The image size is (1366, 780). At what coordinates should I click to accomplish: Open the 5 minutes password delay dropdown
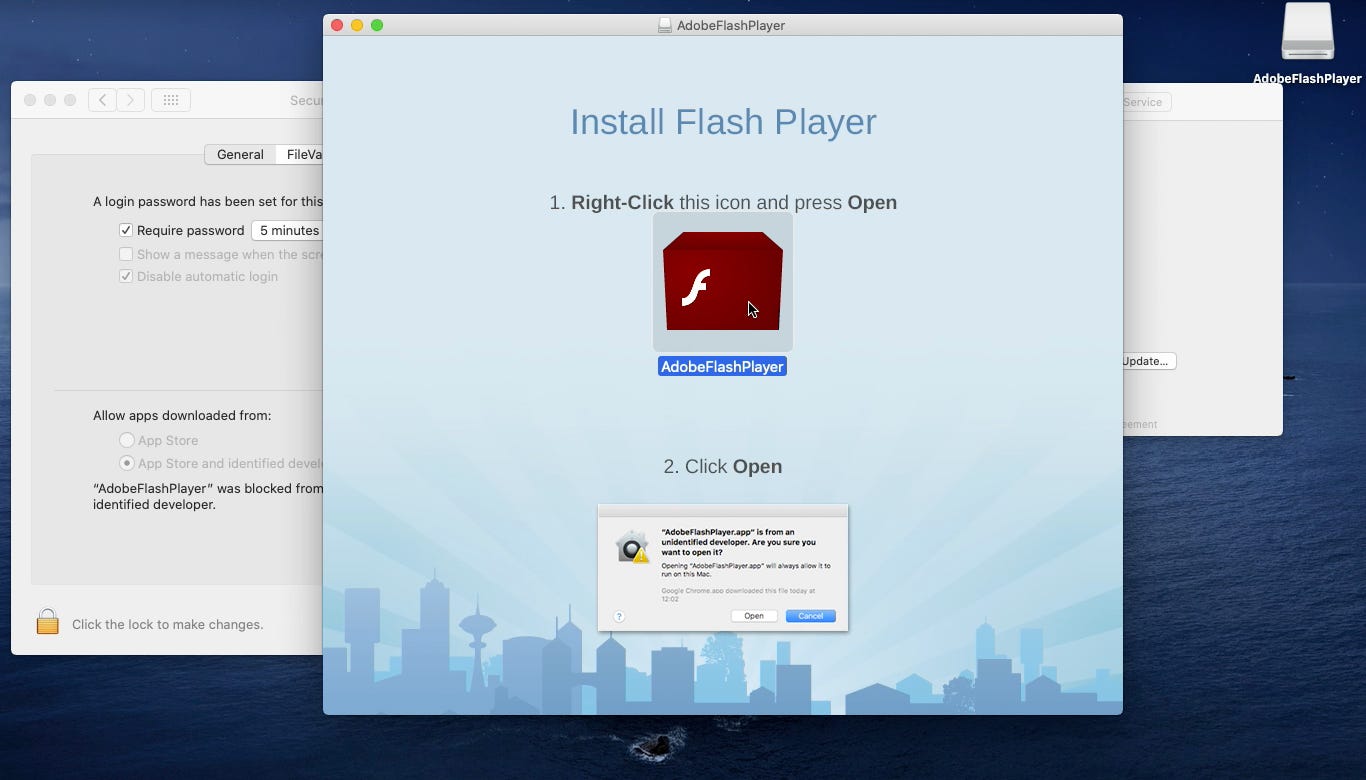[x=287, y=230]
